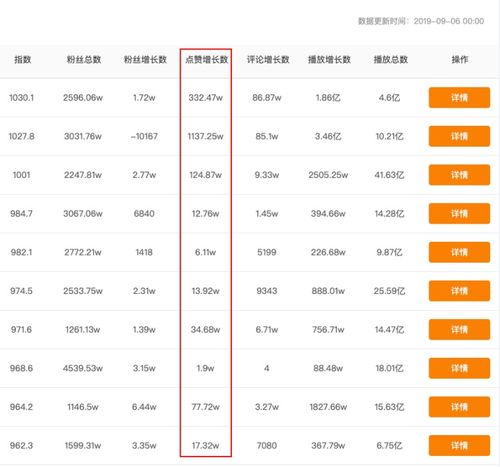Click the 6.11w likes growth cell
The image size is (500, 467).
pyautogui.click(x=205, y=252)
